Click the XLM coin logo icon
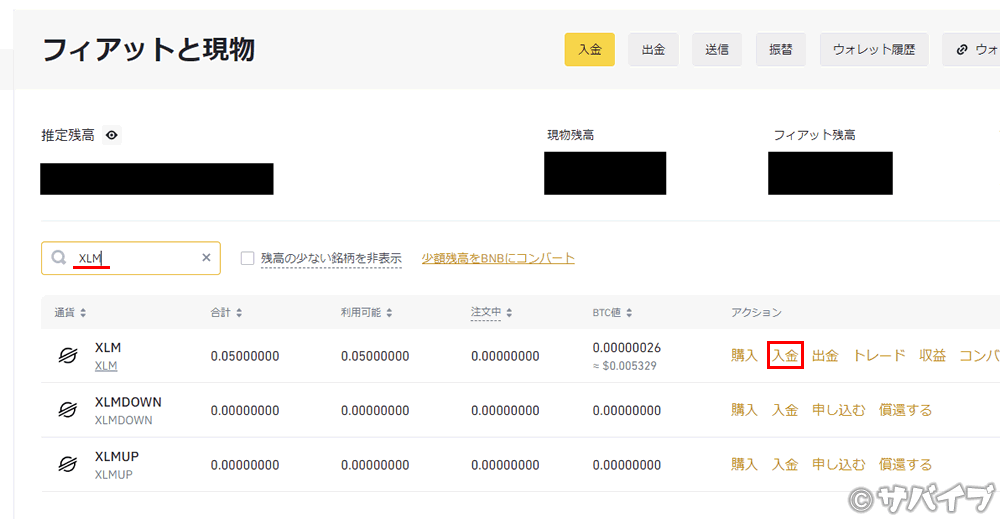The width and height of the screenshot is (1000, 519). [68, 356]
